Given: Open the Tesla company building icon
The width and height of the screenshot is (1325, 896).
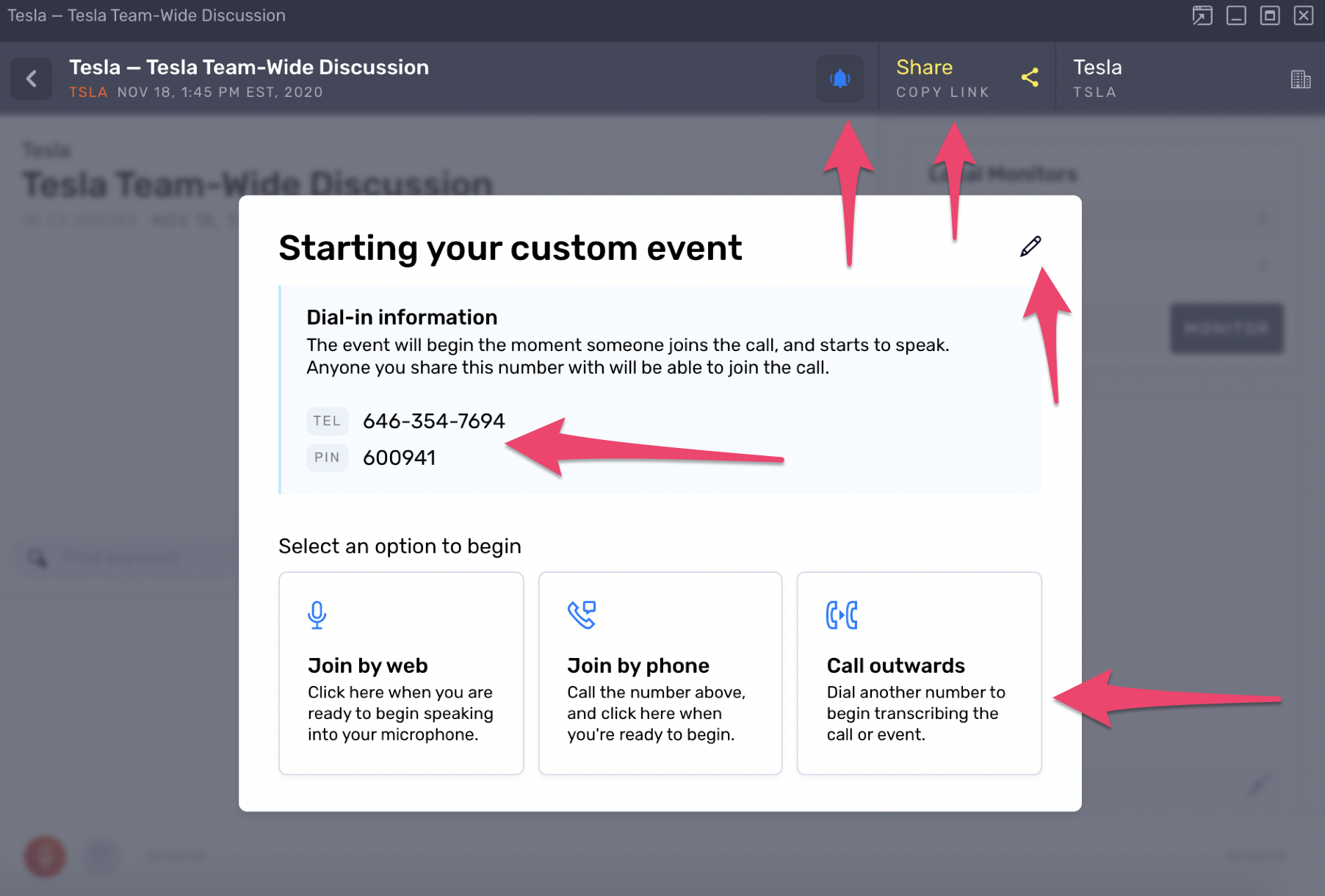Looking at the screenshot, I should coord(1300,79).
